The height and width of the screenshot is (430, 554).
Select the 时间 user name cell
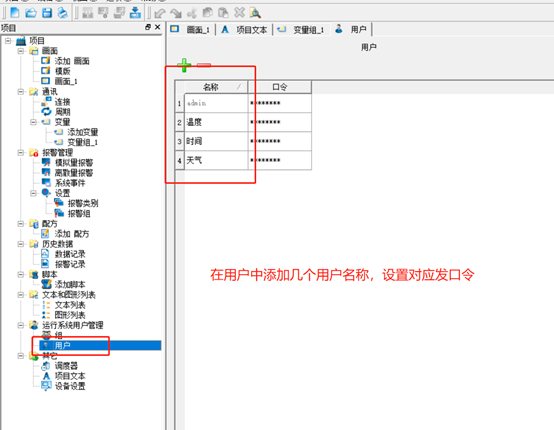click(216, 141)
